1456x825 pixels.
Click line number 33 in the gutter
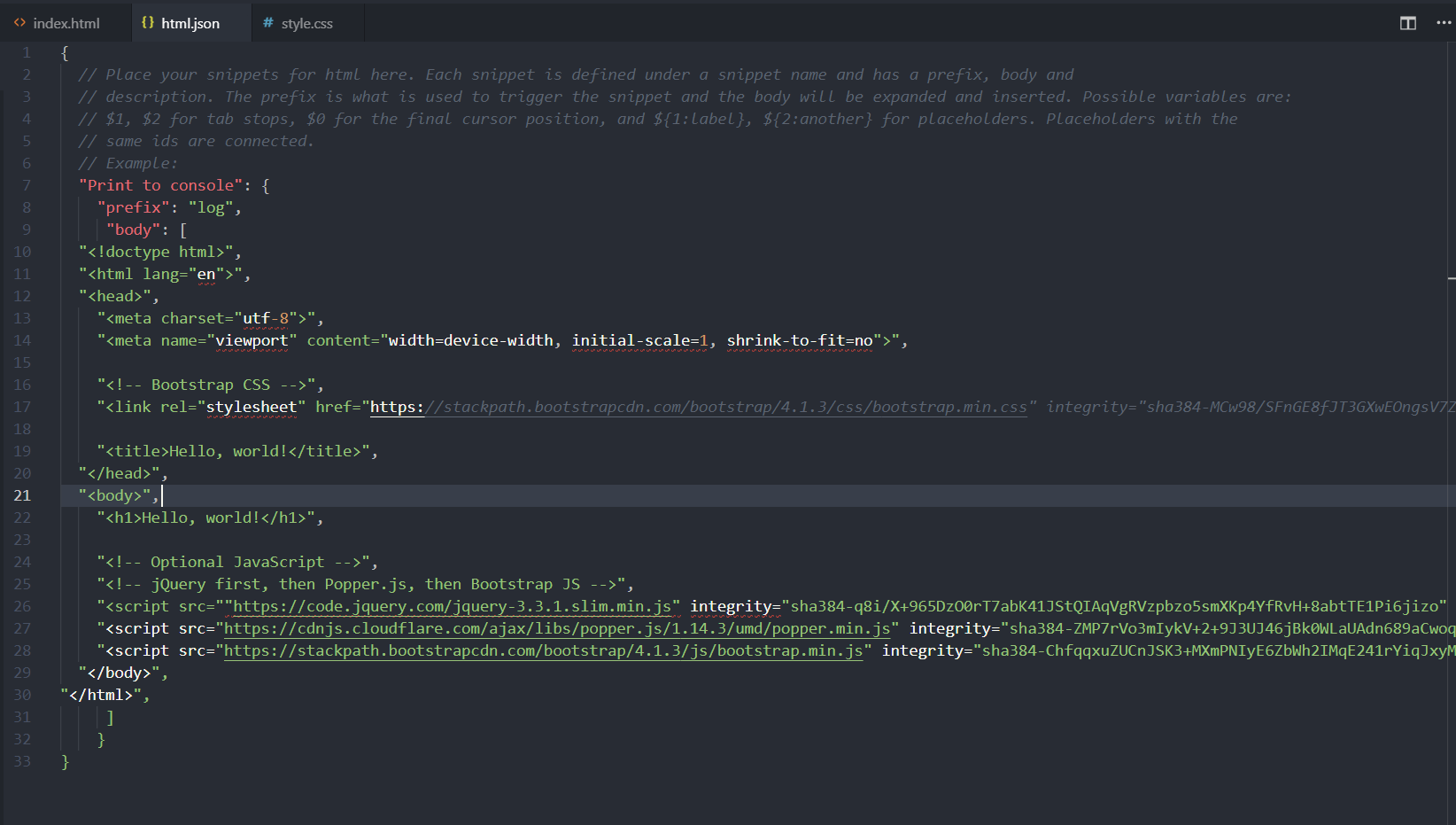[x=22, y=761]
